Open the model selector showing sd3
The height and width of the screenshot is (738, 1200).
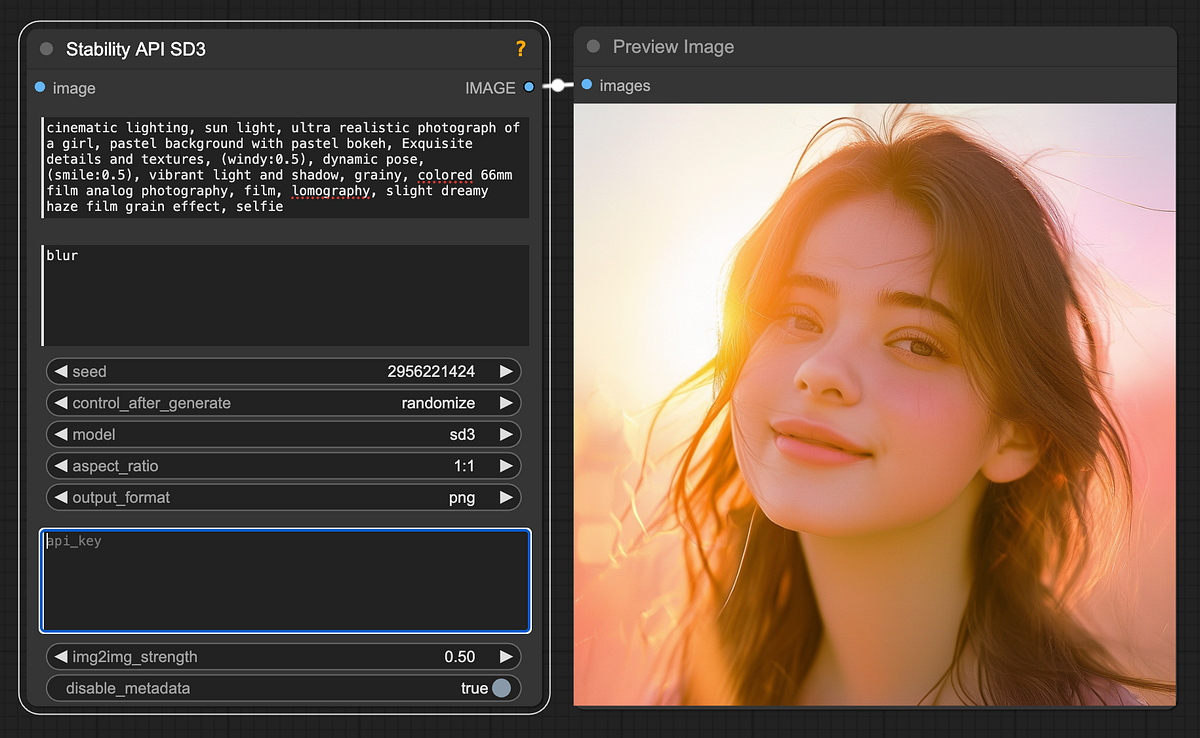pyautogui.click(x=283, y=434)
